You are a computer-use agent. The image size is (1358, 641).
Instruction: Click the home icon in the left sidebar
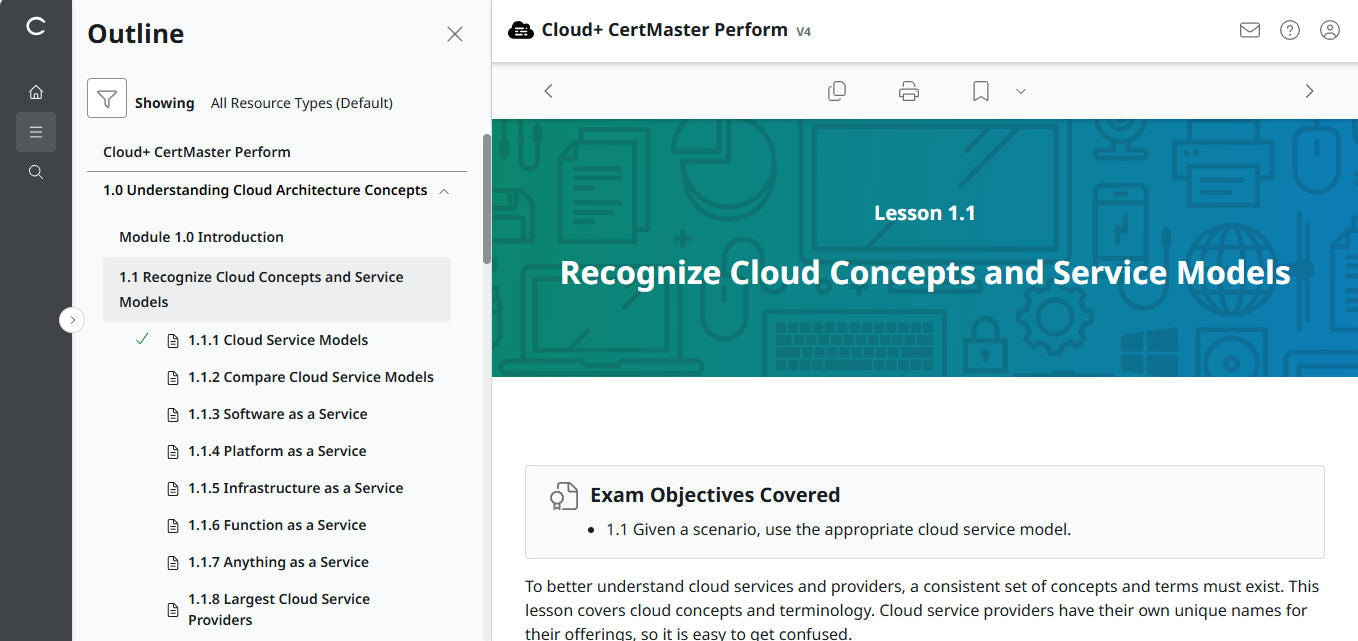click(36, 91)
